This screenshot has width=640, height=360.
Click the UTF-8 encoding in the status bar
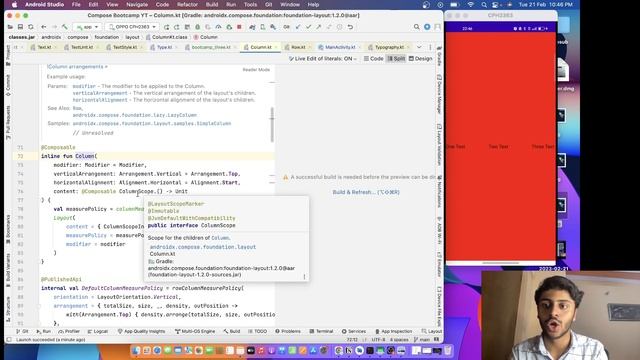coord(378,340)
